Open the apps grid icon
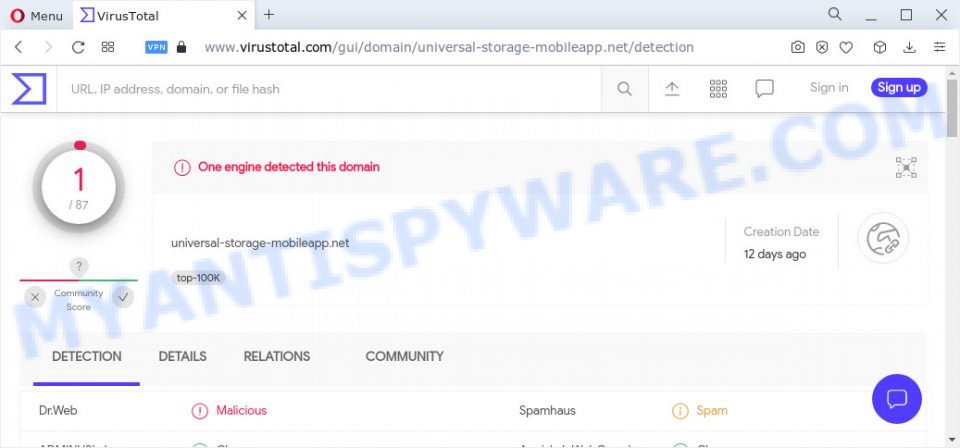Viewport: 960px width, 448px height. (x=718, y=89)
